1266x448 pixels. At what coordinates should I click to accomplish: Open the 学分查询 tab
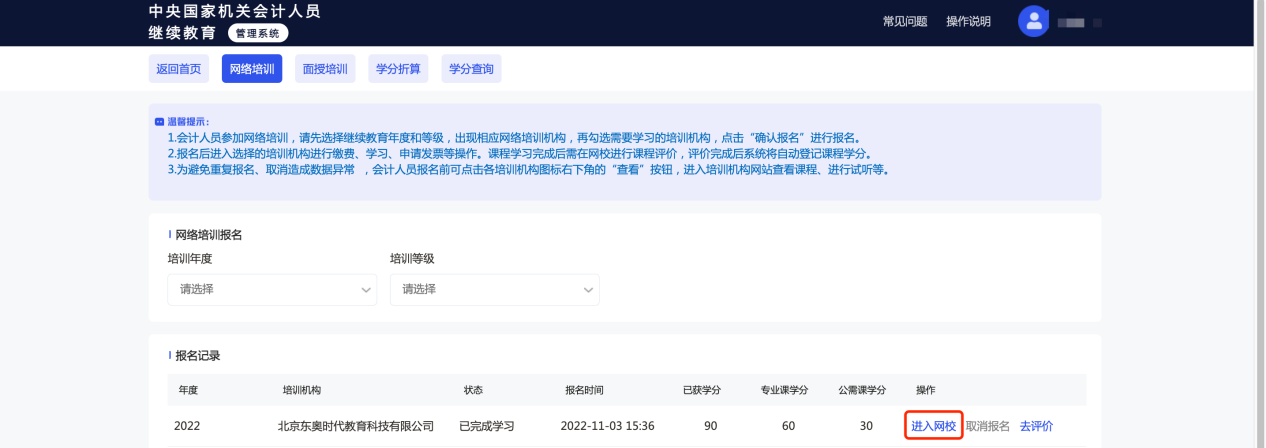click(x=471, y=69)
